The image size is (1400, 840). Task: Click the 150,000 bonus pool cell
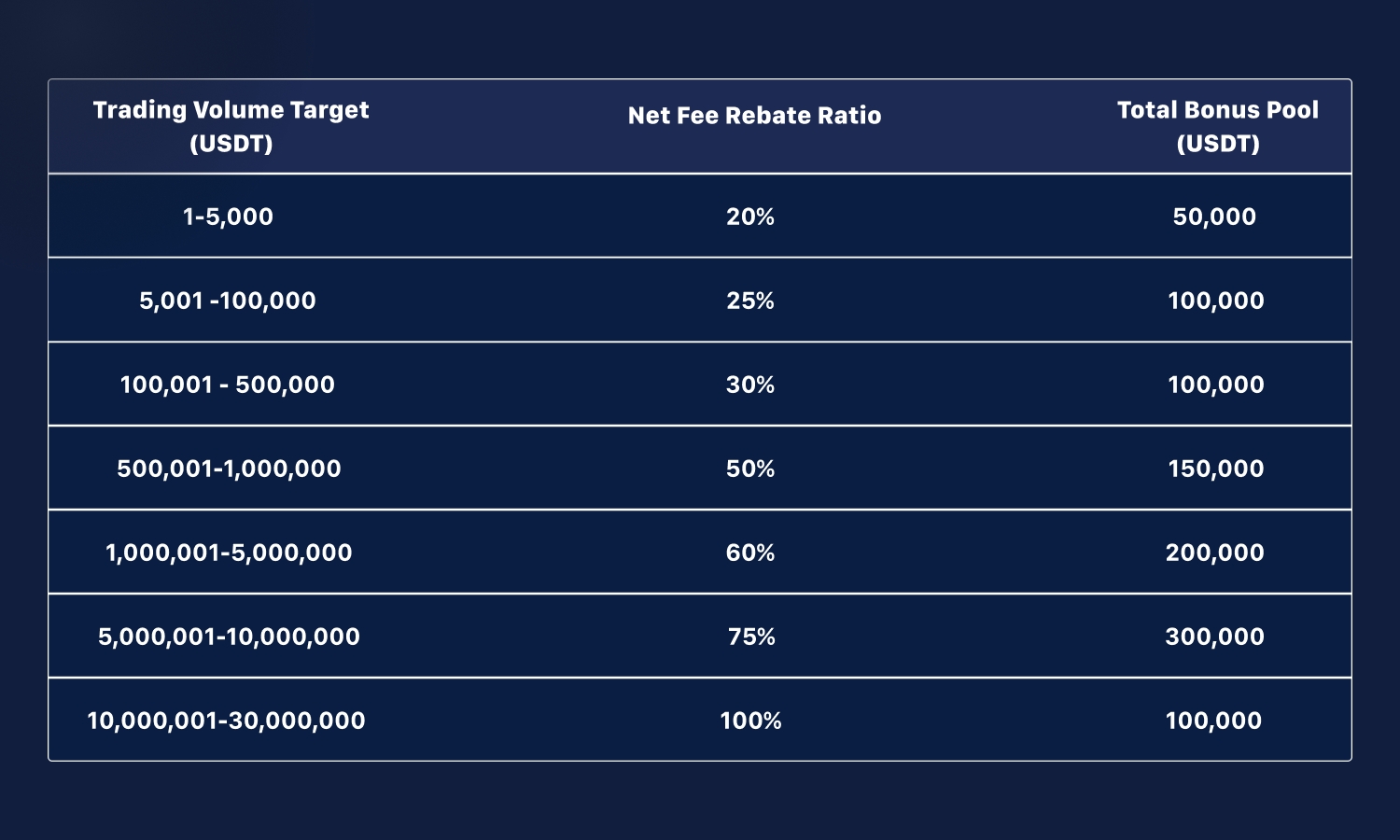pyautogui.click(x=1216, y=469)
